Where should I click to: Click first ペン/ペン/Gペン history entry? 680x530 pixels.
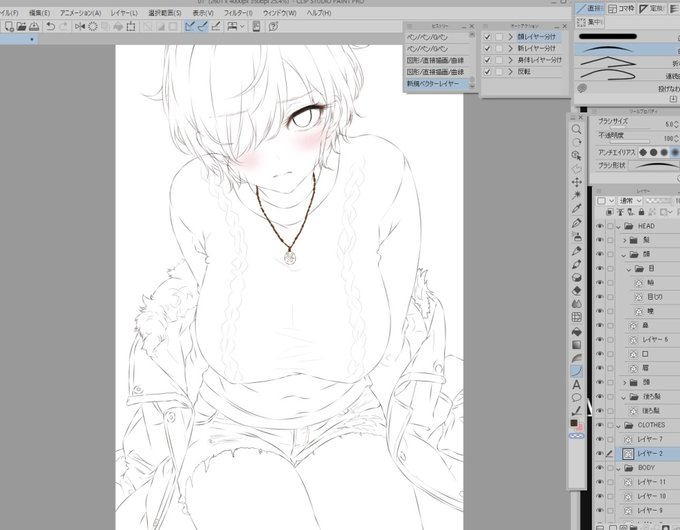click(x=438, y=37)
